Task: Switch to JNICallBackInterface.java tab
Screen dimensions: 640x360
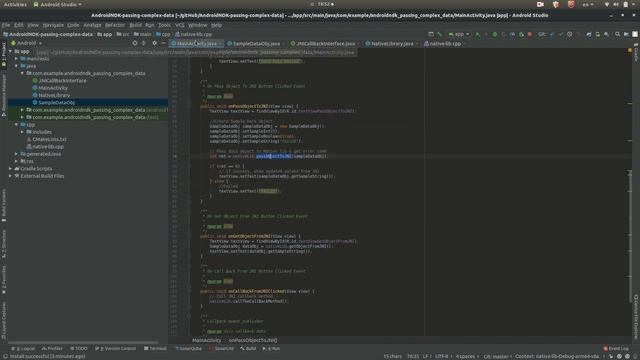Action: pos(325,44)
